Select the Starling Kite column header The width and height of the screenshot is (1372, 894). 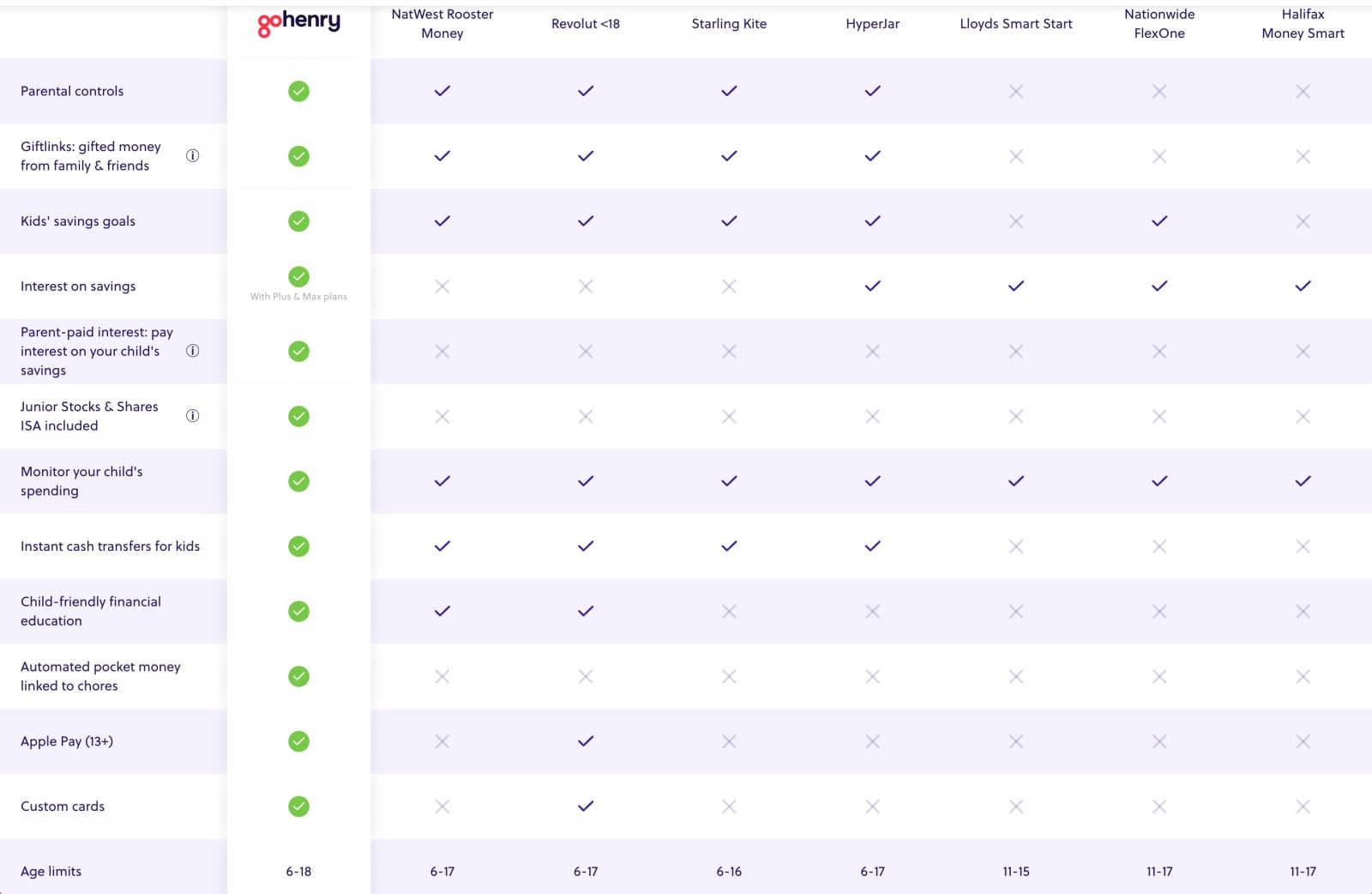(729, 24)
